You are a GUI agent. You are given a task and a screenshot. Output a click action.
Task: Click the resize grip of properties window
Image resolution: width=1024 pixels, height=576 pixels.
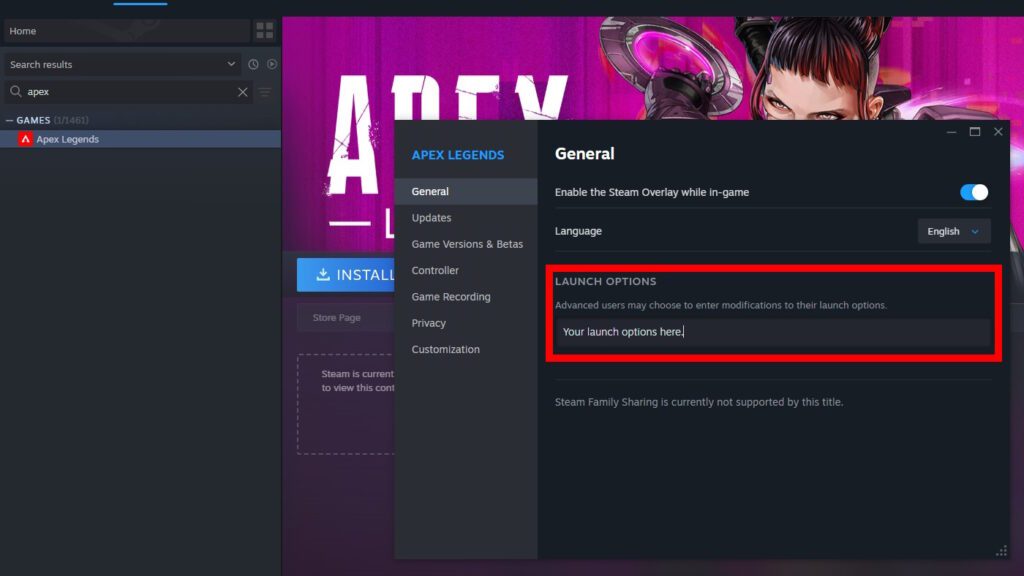point(1001,551)
